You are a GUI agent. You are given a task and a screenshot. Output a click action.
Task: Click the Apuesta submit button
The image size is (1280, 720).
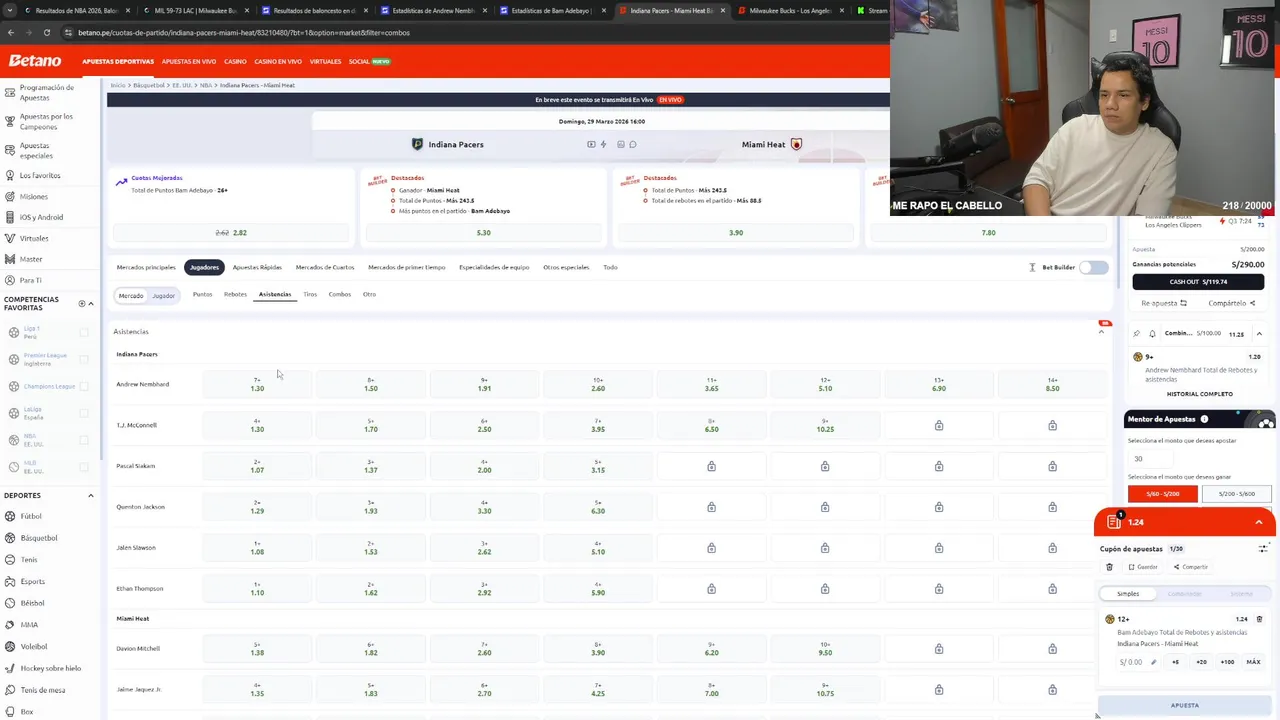[x=1184, y=705]
